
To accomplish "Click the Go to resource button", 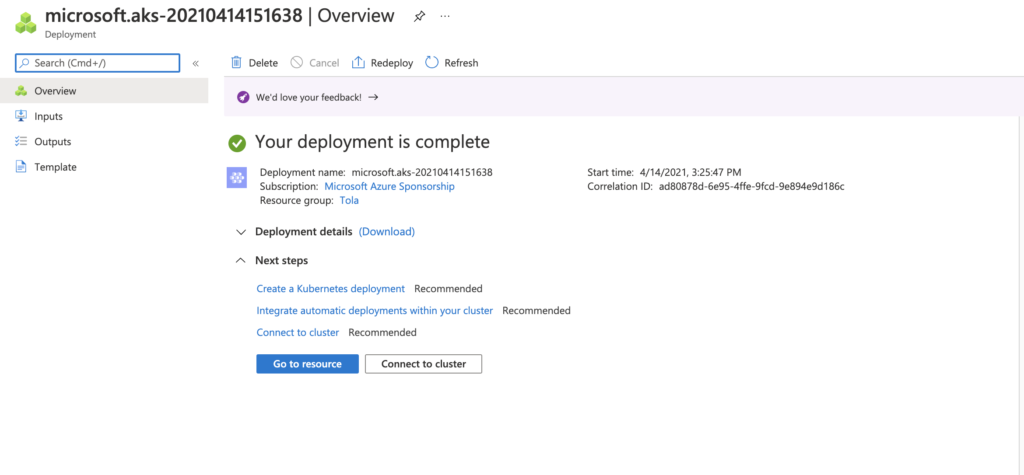I will (x=308, y=364).
